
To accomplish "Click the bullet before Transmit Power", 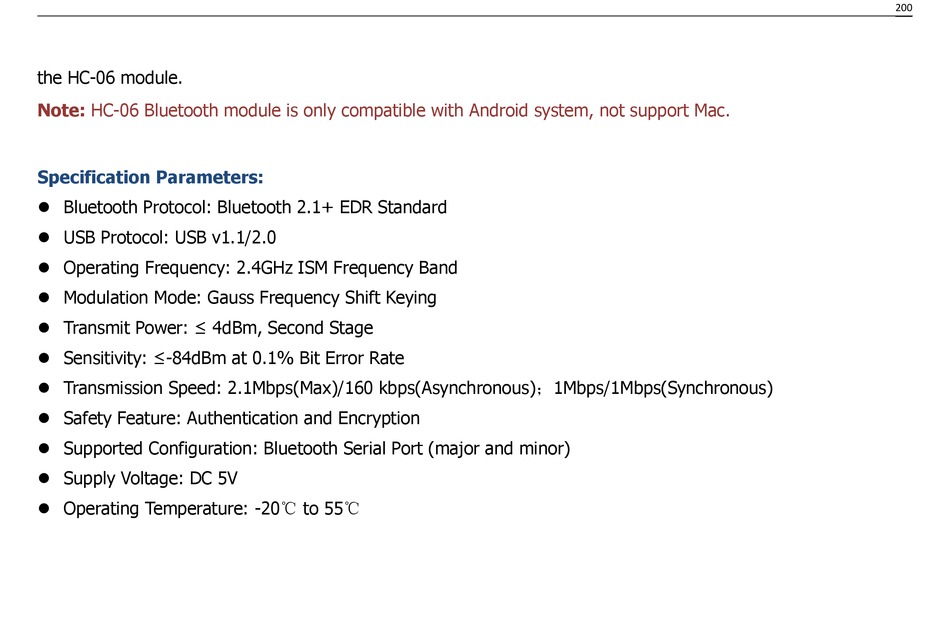I will 44,328.
